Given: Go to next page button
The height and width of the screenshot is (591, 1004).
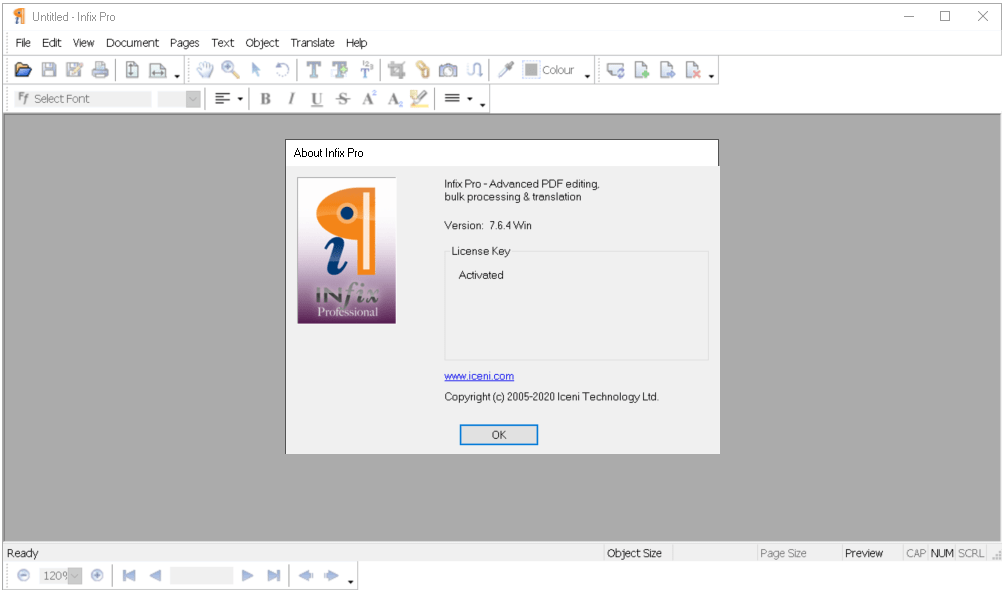Looking at the screenshot, I should point(247,576).
